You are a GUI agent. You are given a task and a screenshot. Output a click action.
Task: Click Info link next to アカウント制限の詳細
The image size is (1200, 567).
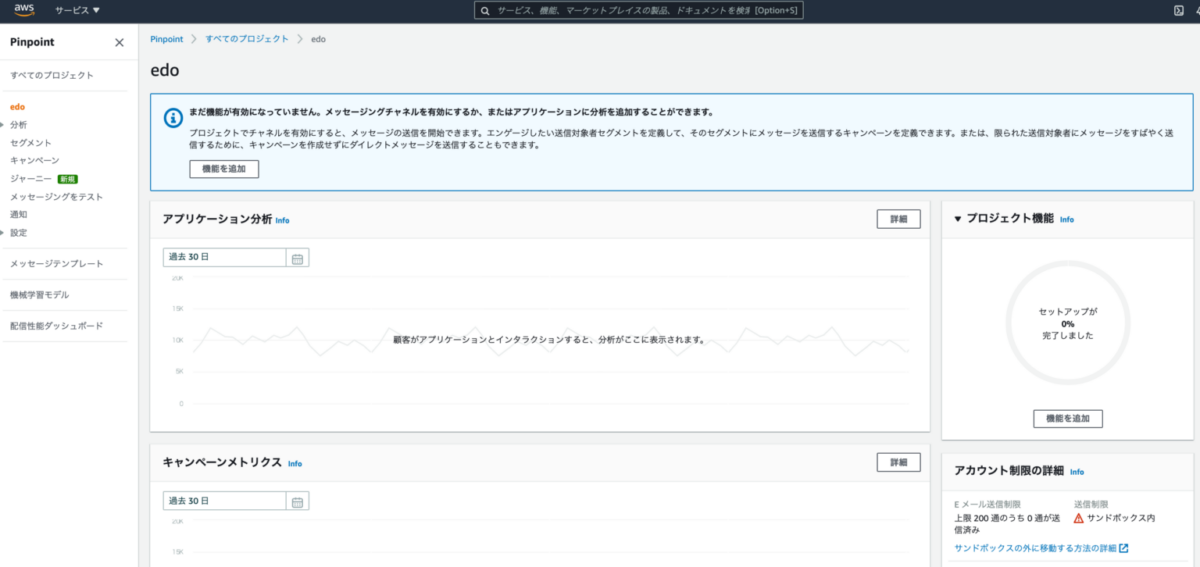(x=1076, y=472)
